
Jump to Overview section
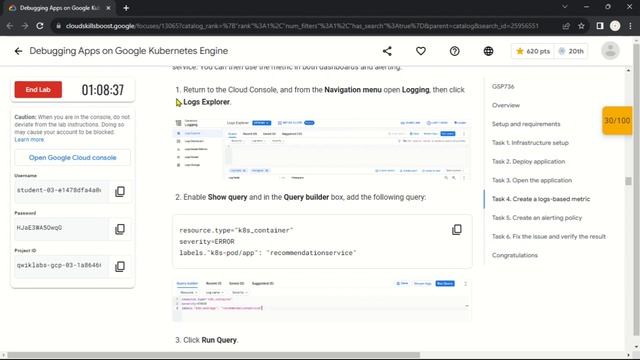coord(506,105)
